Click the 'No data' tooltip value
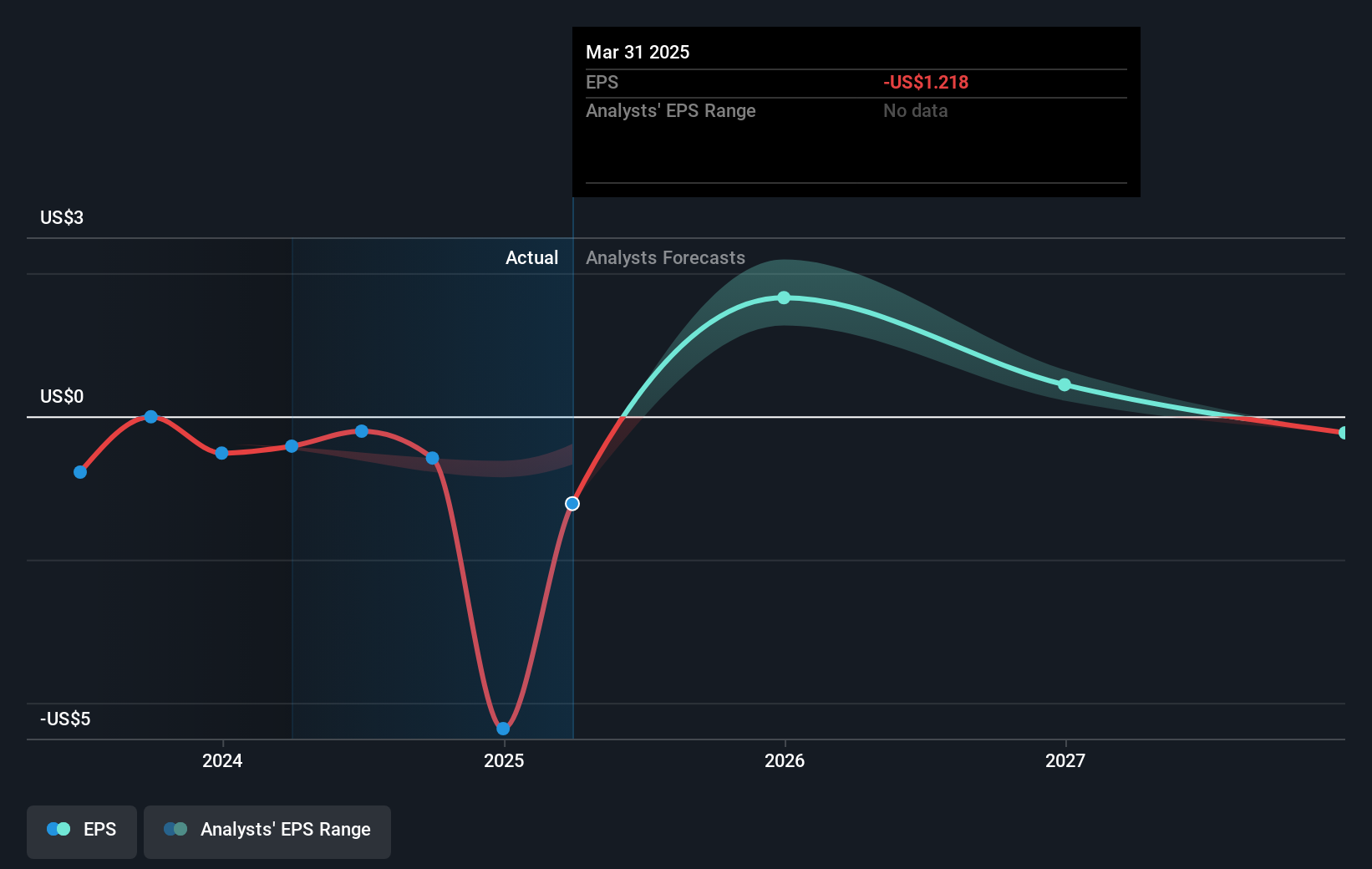This screenshot has width=1372, height=869. [916, 110]
